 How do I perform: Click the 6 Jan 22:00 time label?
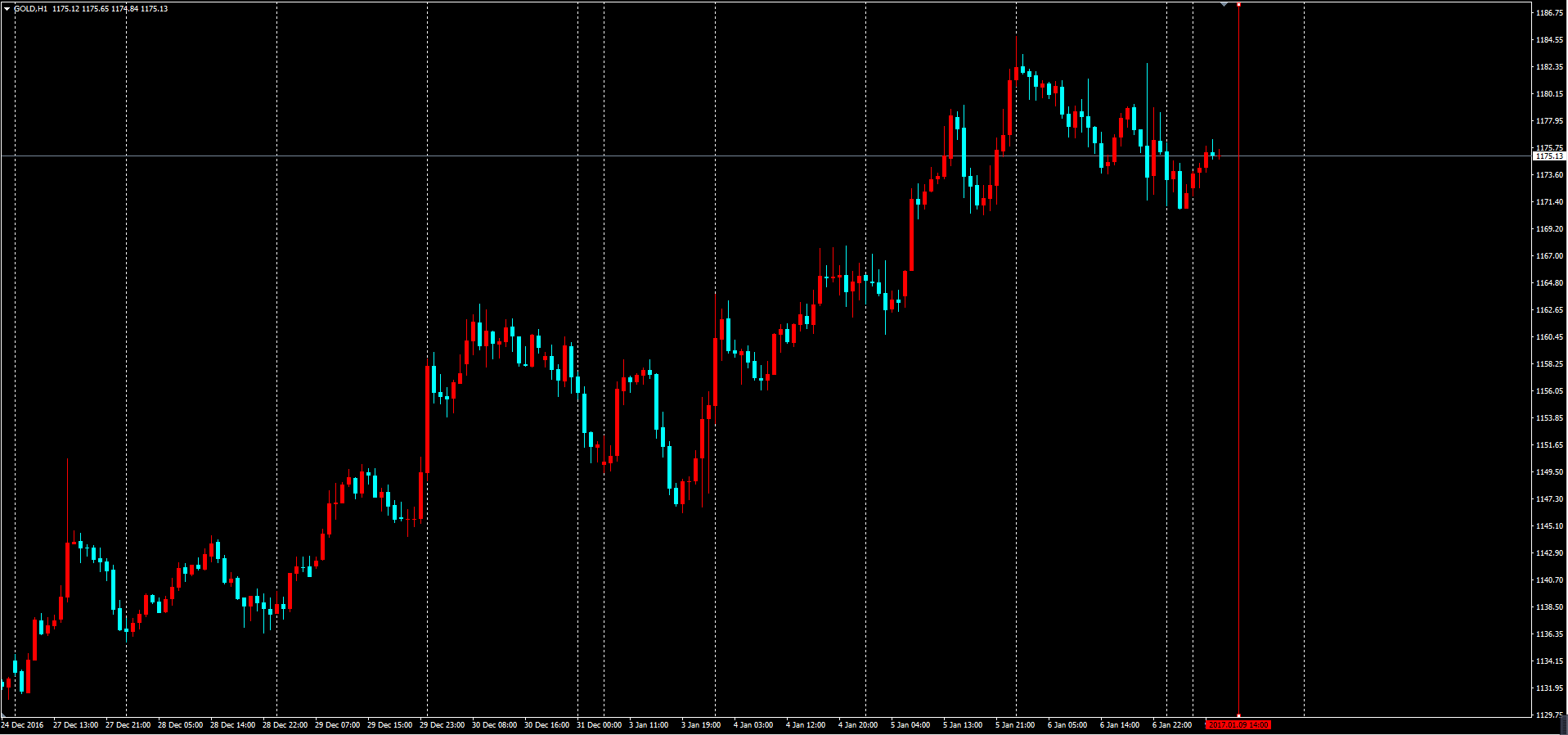click(x=1172, y=725)
